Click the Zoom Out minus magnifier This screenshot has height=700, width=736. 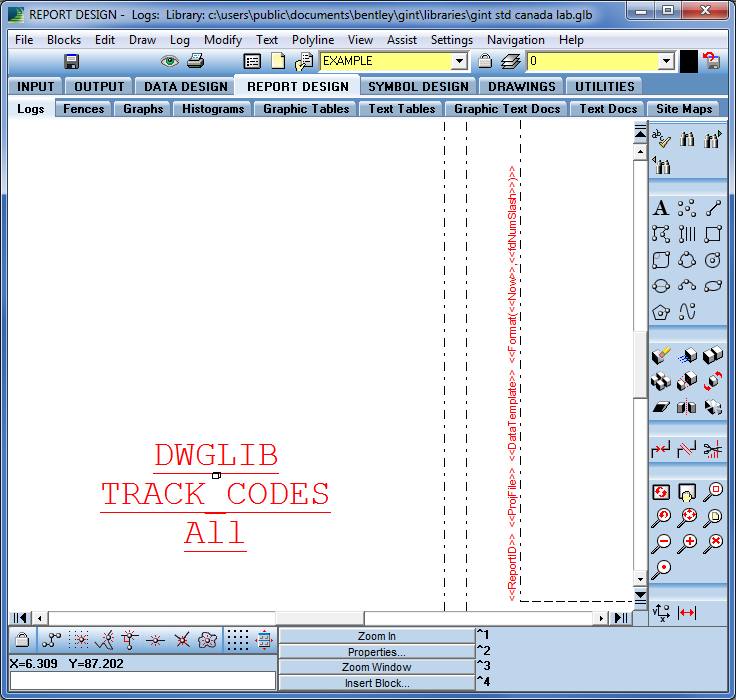pos(661,543)
